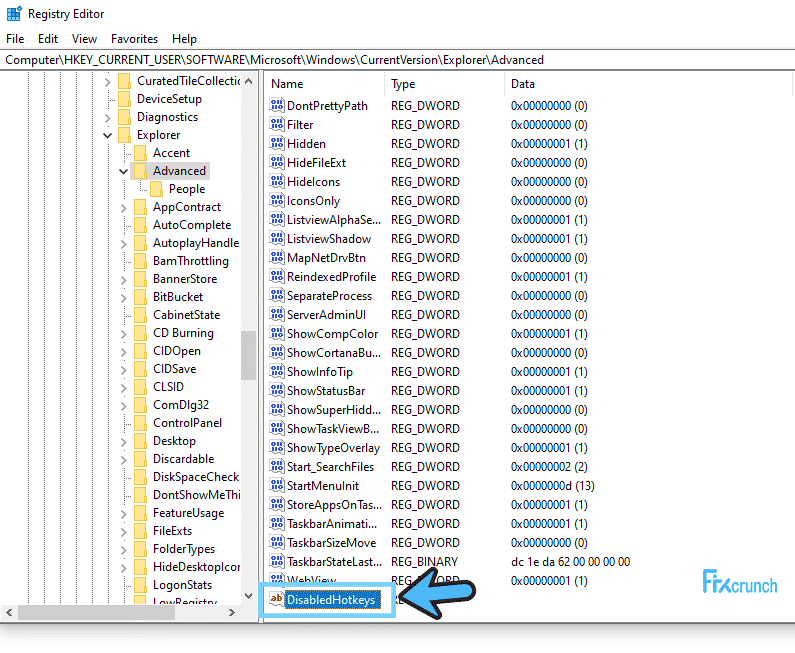The image size is (795, 653).
Task: Click the horizontal scrollbar left arrow
Action: [x=9, y=612]
